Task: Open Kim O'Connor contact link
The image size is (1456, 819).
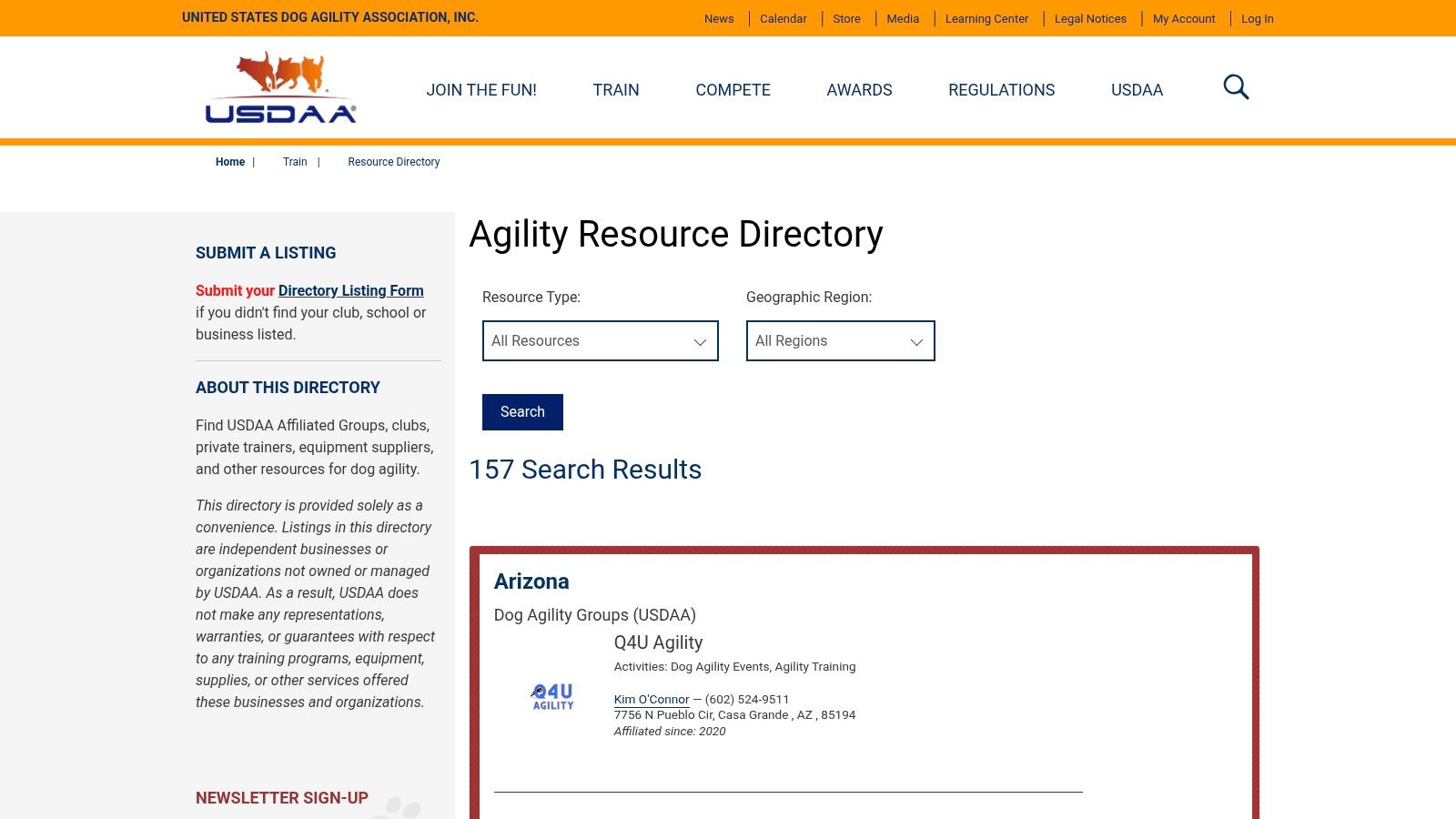Action: (652, 700)
